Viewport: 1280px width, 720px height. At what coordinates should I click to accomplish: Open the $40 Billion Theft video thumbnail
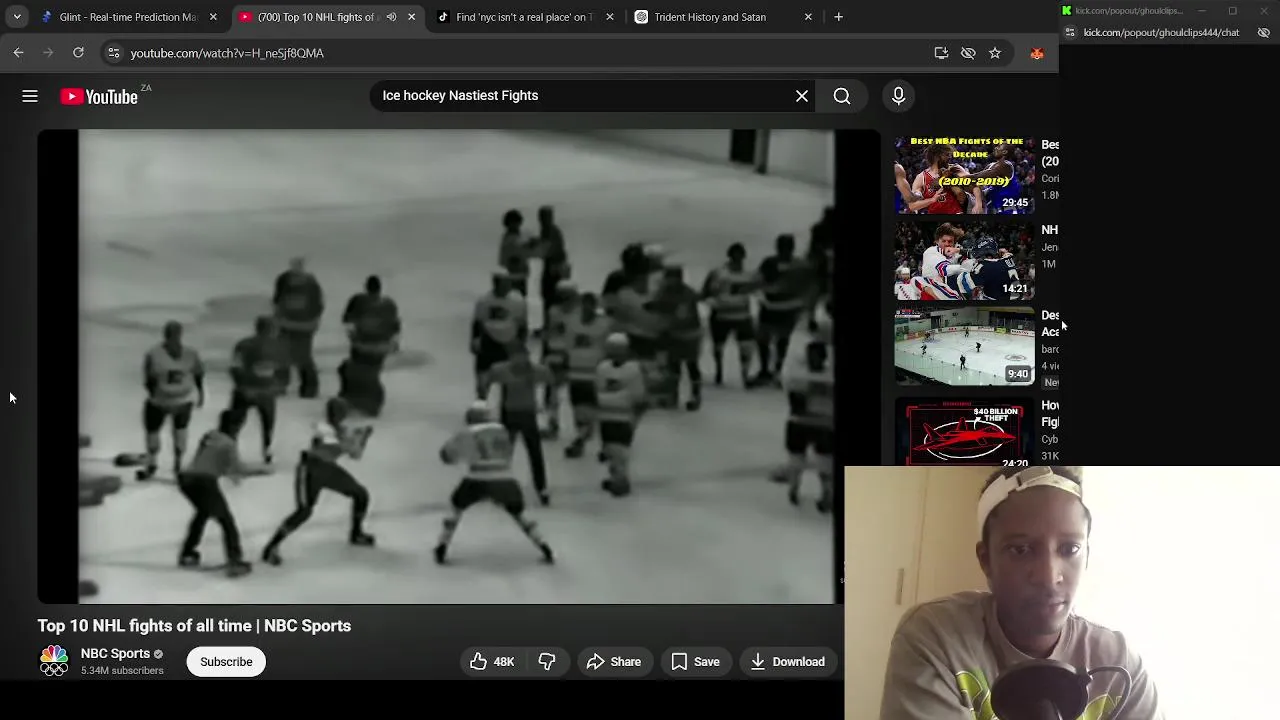964,432
